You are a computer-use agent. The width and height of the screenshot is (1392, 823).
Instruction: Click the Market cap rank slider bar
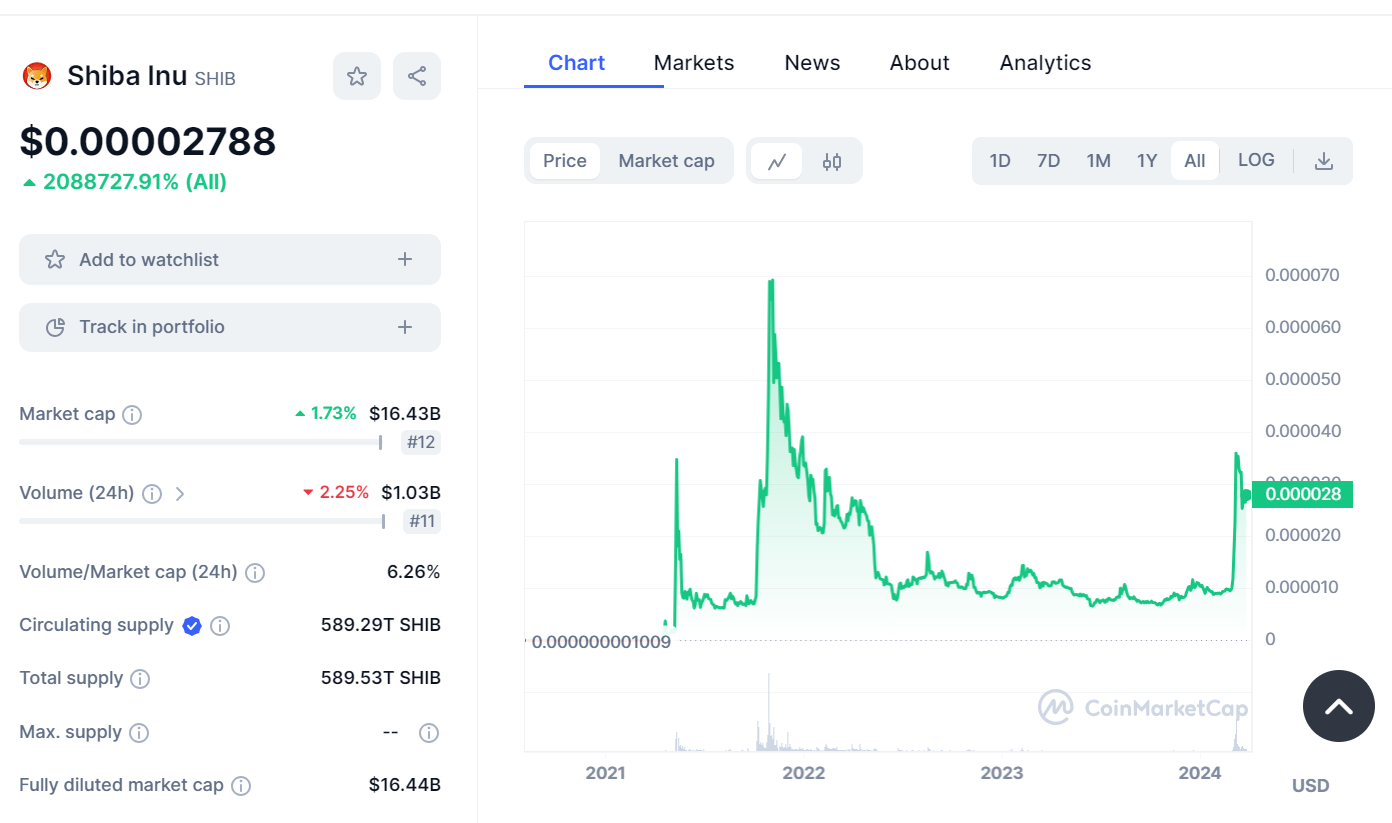(200, 442)
